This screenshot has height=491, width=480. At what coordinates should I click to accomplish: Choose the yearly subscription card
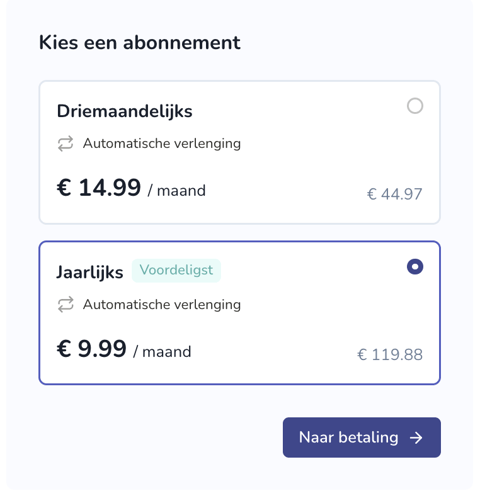[x=240, y=313]
